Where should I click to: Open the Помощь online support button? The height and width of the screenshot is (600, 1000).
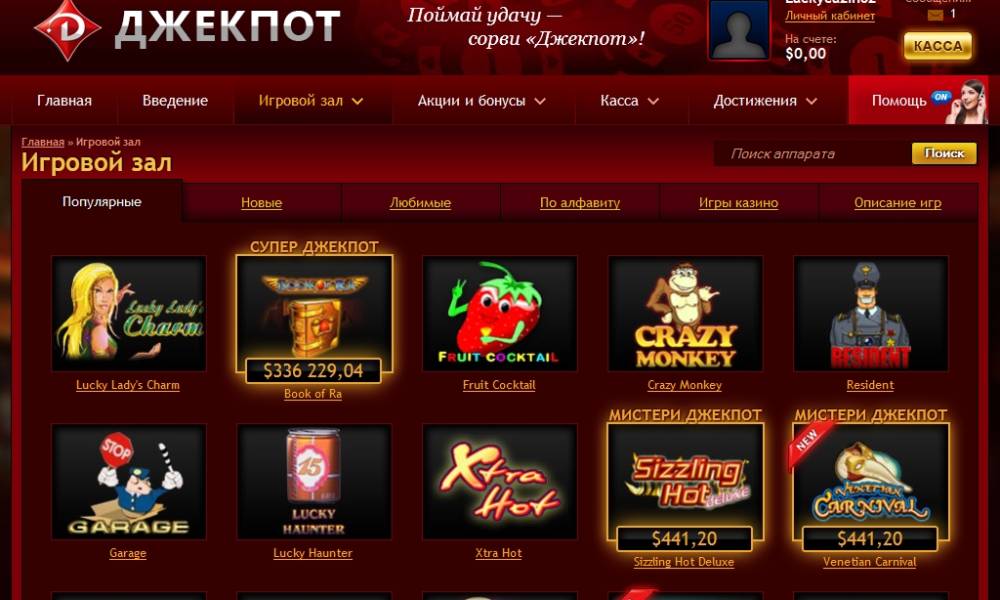[918, 101]
